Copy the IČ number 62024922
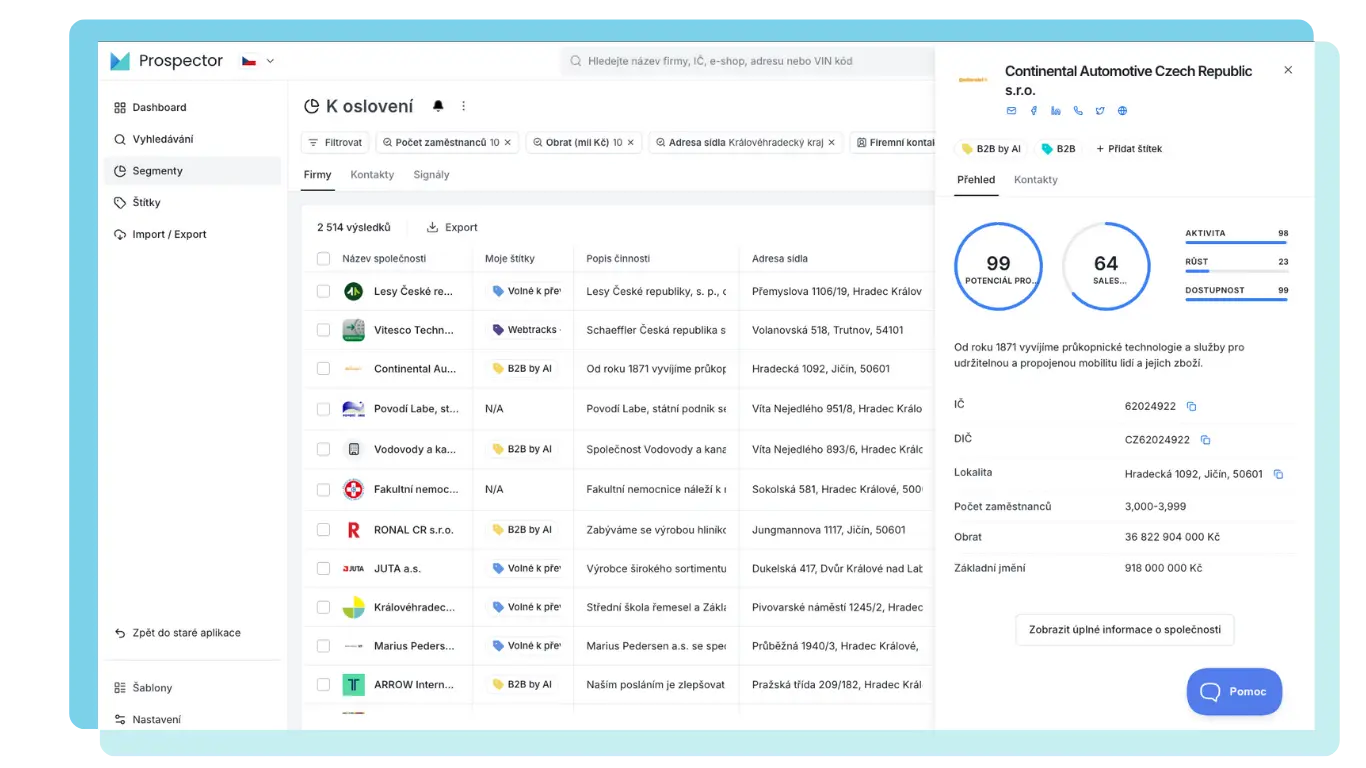1366x768 pixels. pos(1191,406)
